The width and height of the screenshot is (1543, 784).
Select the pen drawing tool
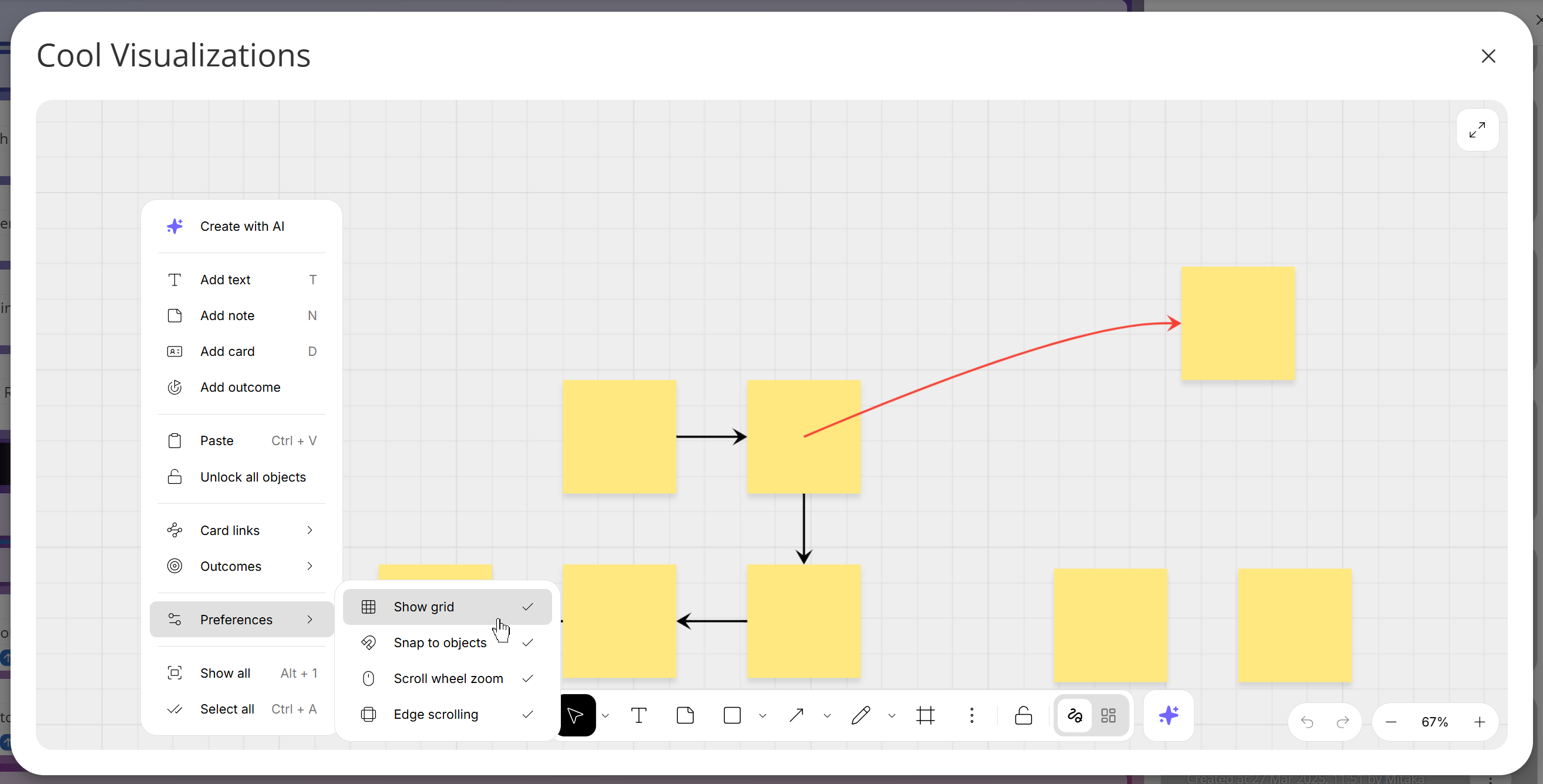[860, 715]
